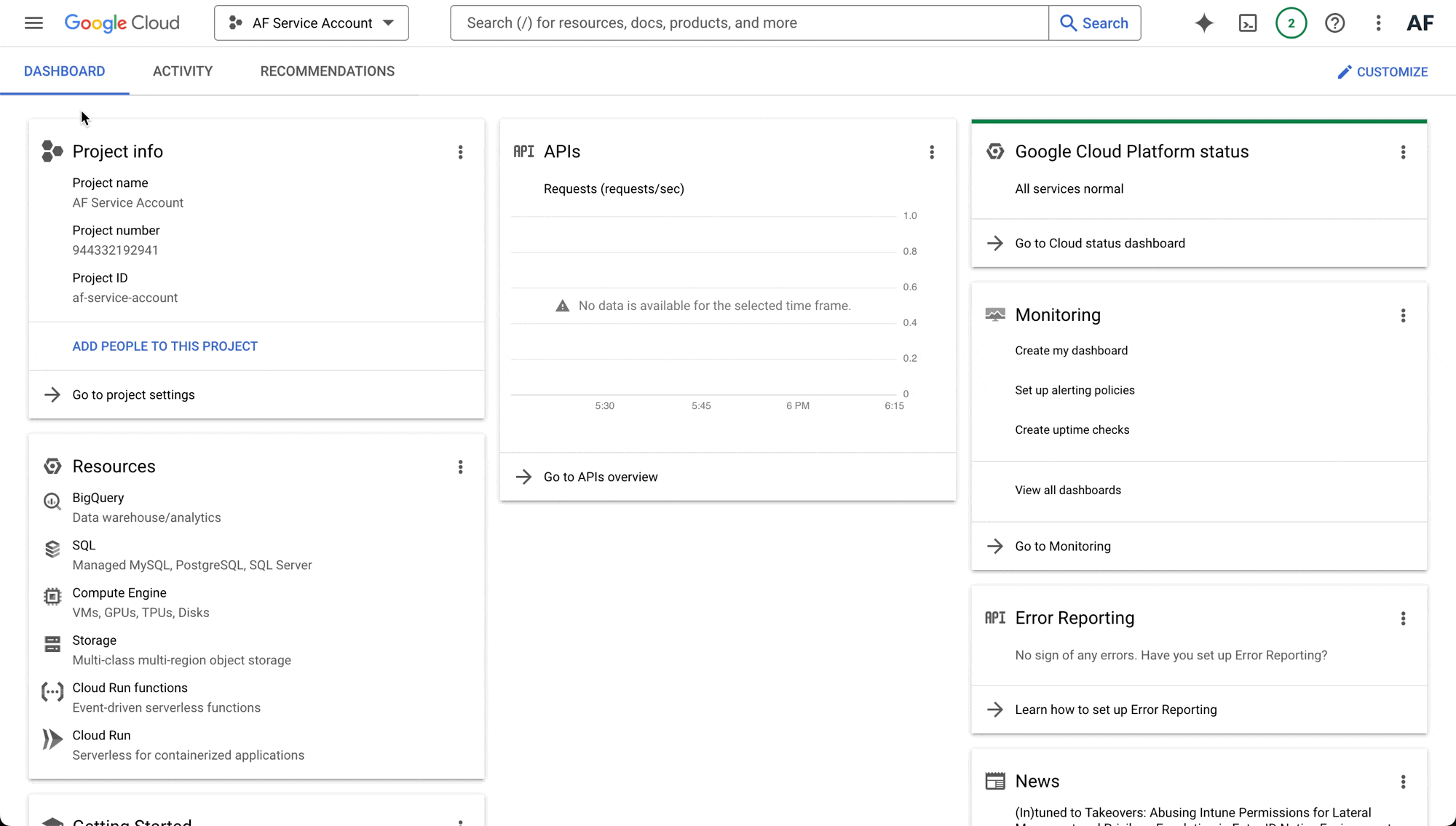Click the Cloud Platform status hexagon icon

coord(995,151)
